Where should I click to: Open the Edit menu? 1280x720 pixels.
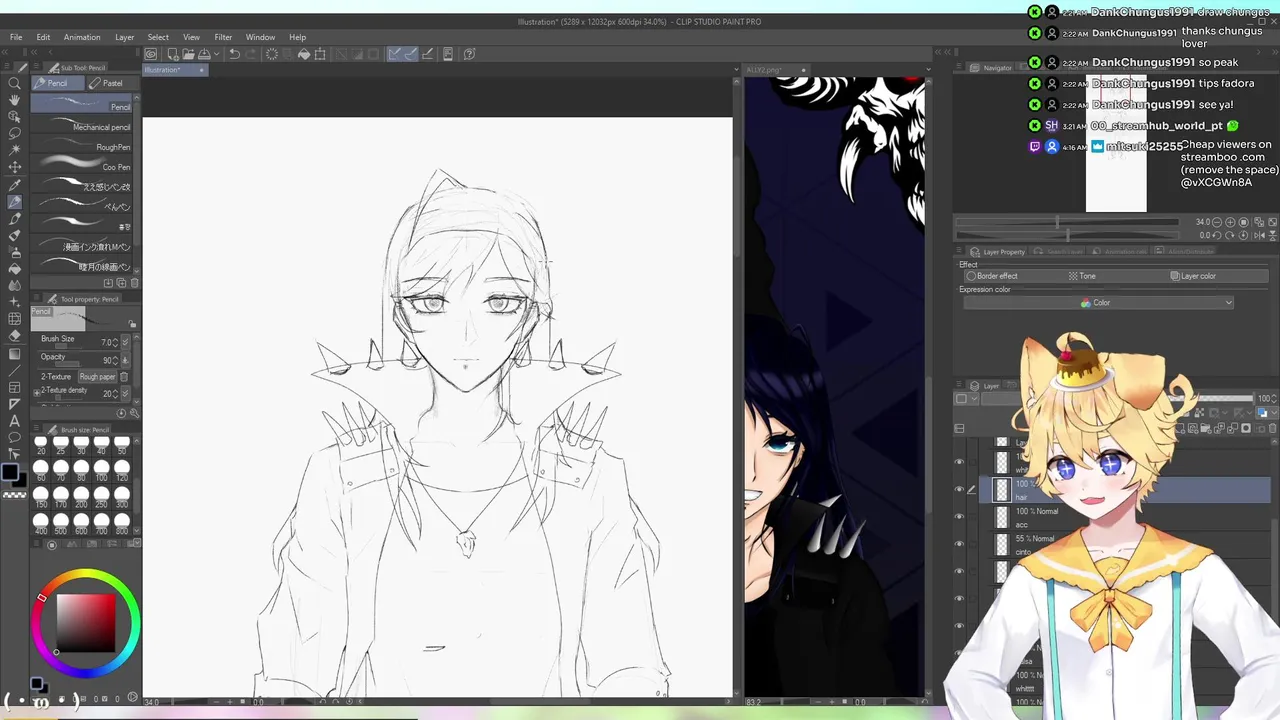point(43,37)
